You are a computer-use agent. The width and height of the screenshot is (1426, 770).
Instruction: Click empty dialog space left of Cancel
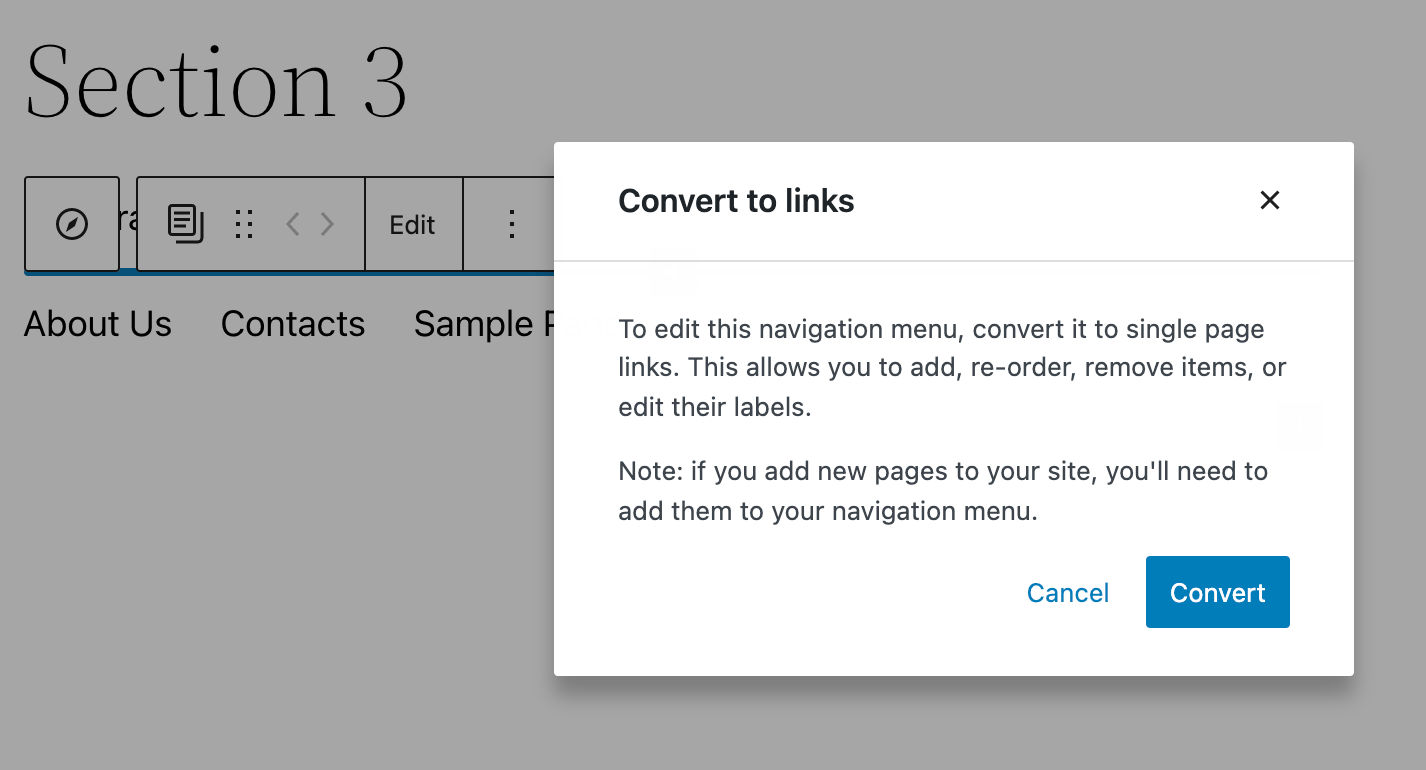(x=800, y=593)
